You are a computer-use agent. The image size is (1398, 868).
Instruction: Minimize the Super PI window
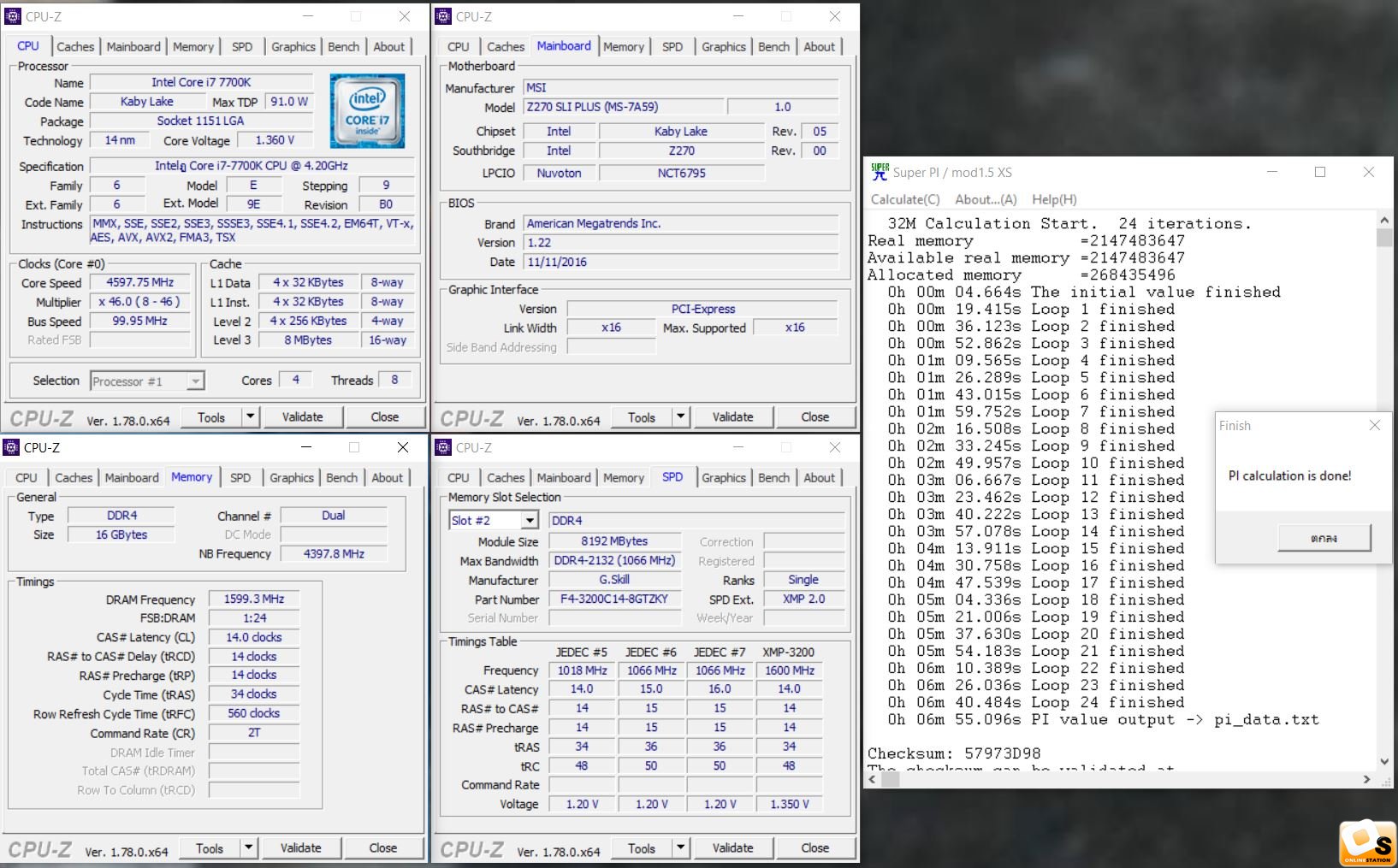[1272, 172]
